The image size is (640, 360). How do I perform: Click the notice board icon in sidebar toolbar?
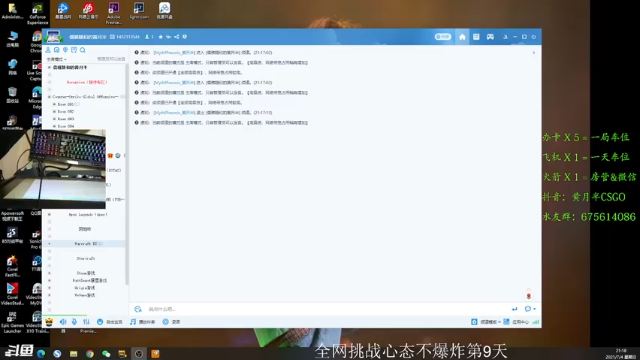coord(74,50)
